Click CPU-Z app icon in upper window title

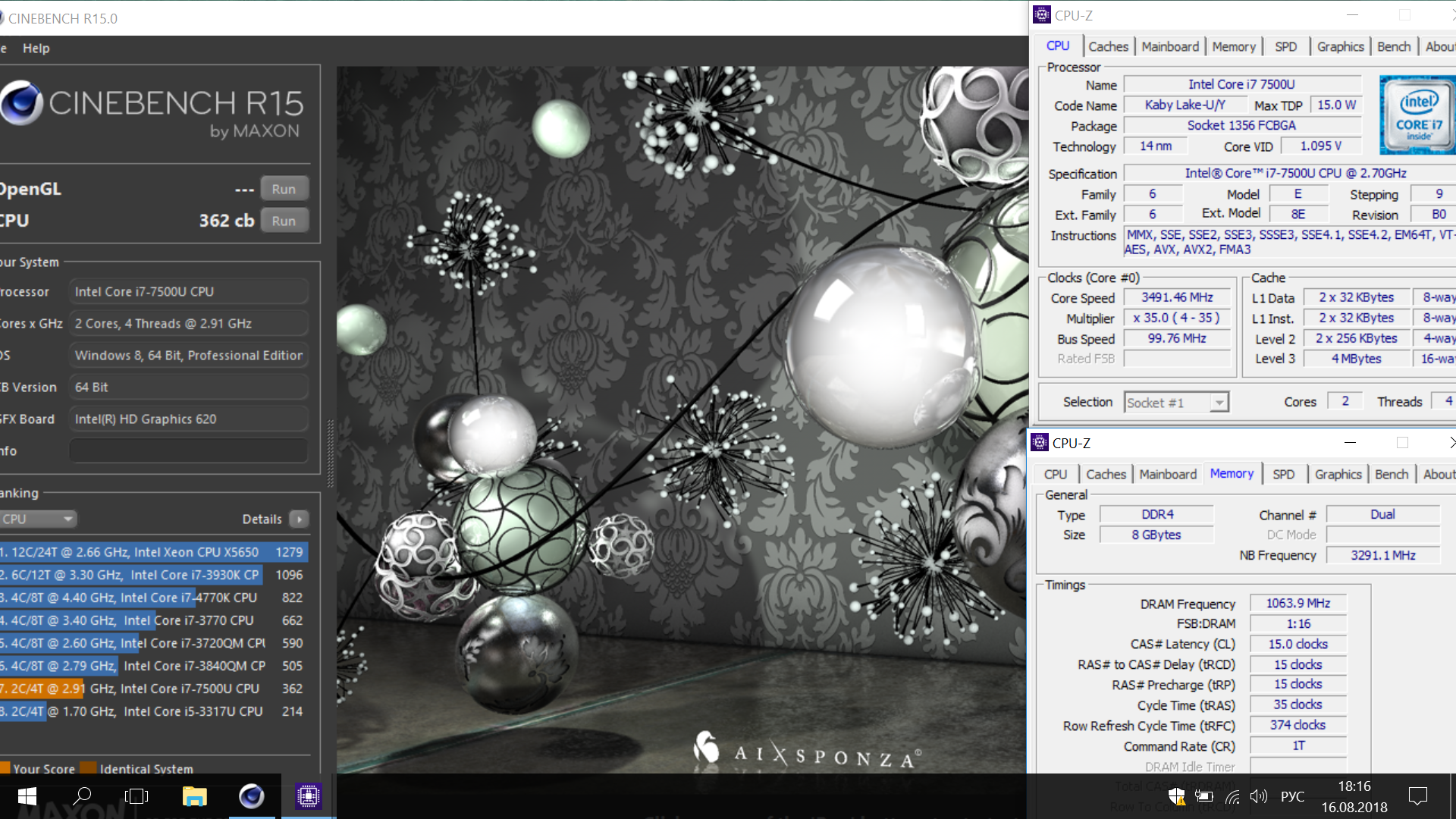pyautogui.click(x=1042, y=14)
